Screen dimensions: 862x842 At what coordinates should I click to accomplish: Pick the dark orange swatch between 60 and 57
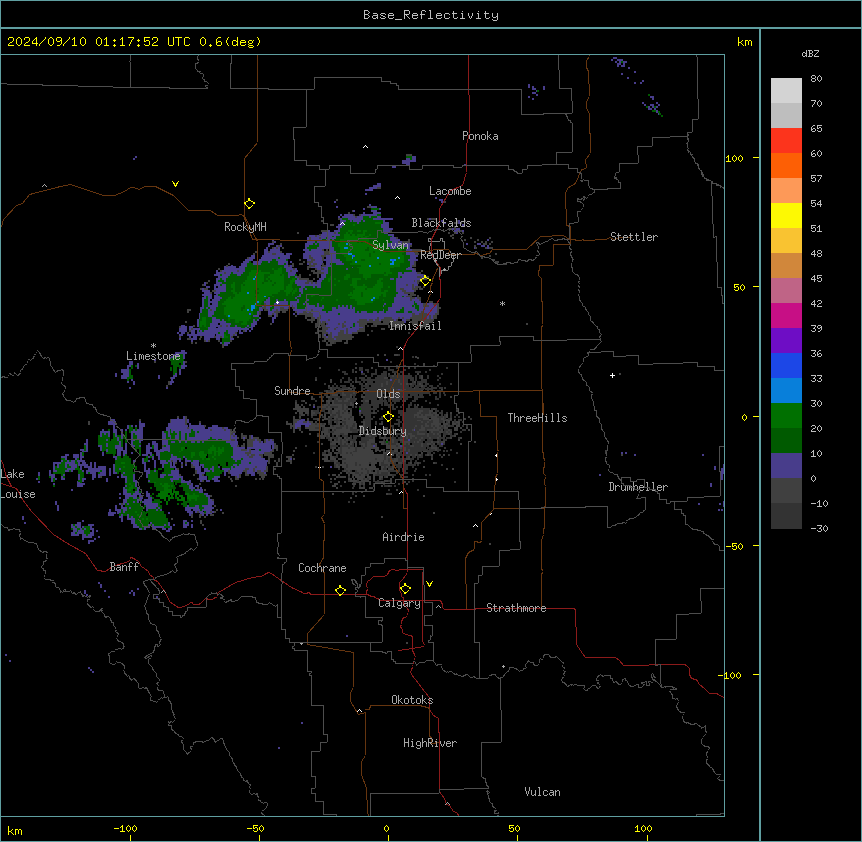(x=786, y=165)
